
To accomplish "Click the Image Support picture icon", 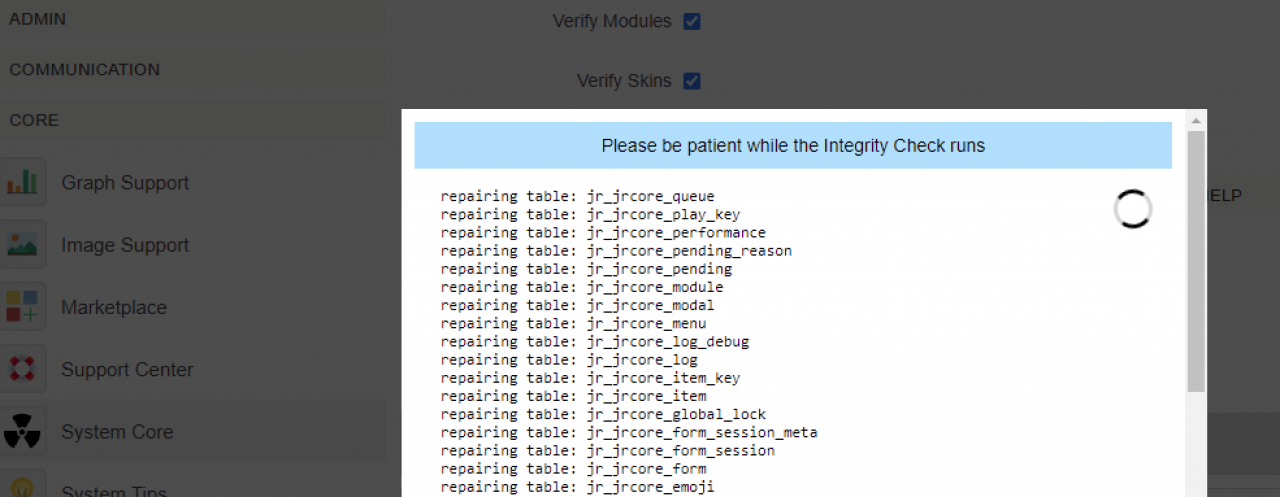I will pyautogui.click(x=22, y=245).
